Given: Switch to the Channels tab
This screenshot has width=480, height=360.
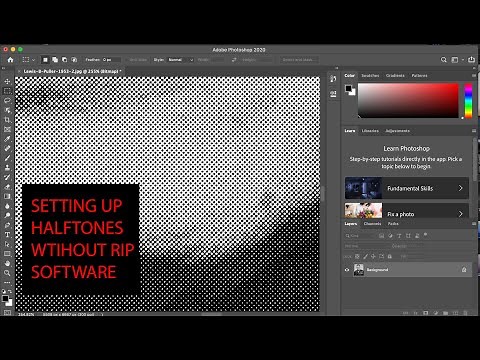Looking at the screenshot, I should [372, 224].
